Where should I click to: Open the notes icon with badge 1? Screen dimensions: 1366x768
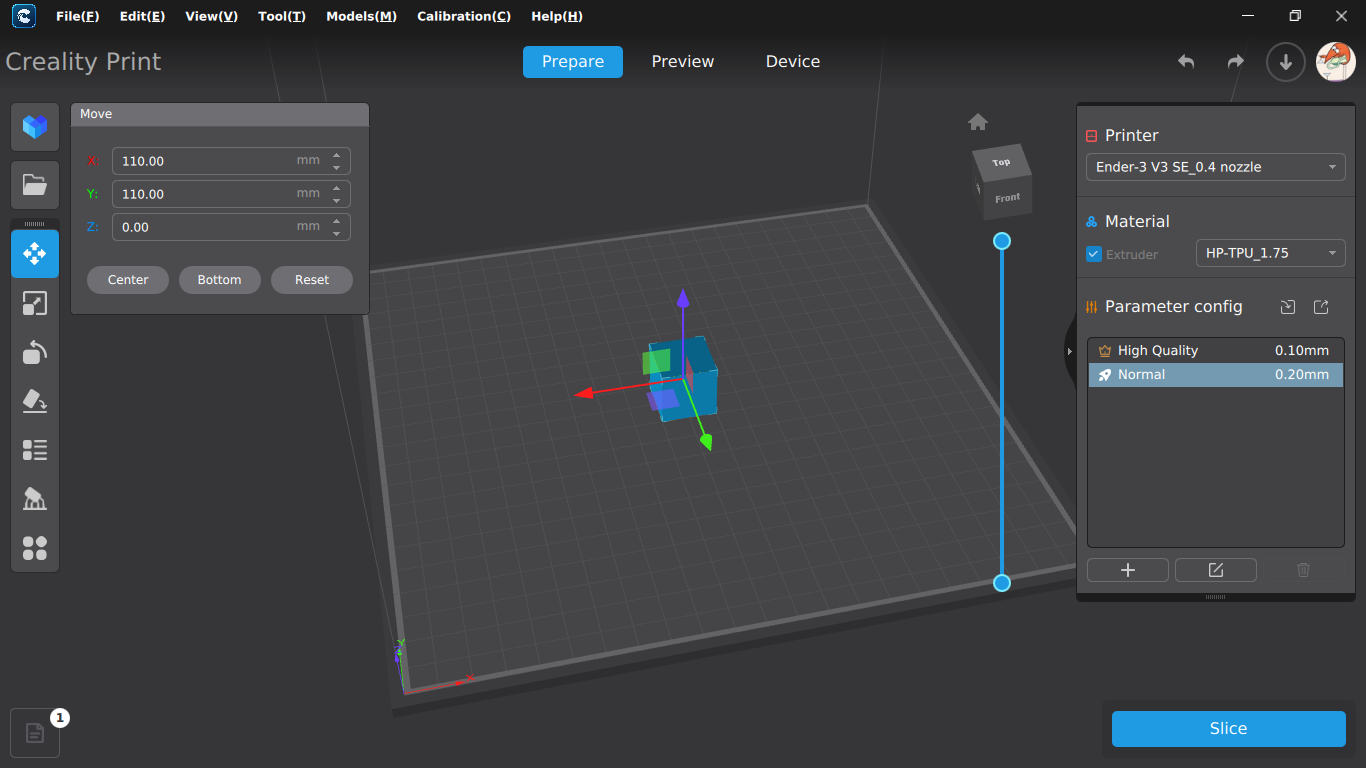[35, 733]
